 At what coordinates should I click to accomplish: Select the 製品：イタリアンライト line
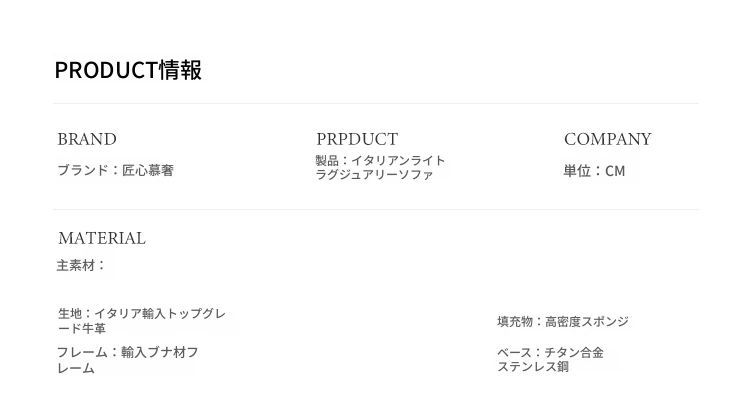380,160
